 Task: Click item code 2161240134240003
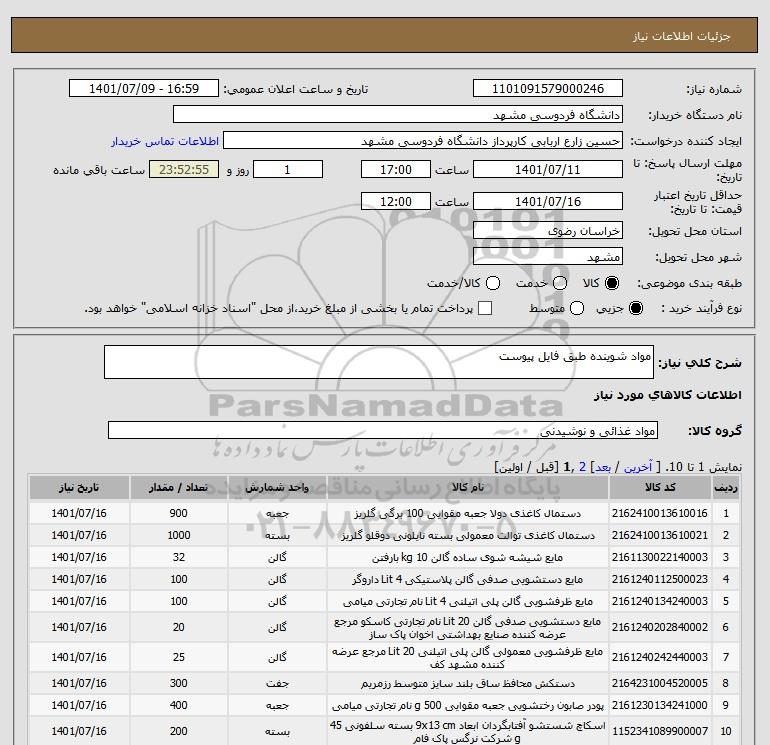pyautogui.click(x=660, y=601)
